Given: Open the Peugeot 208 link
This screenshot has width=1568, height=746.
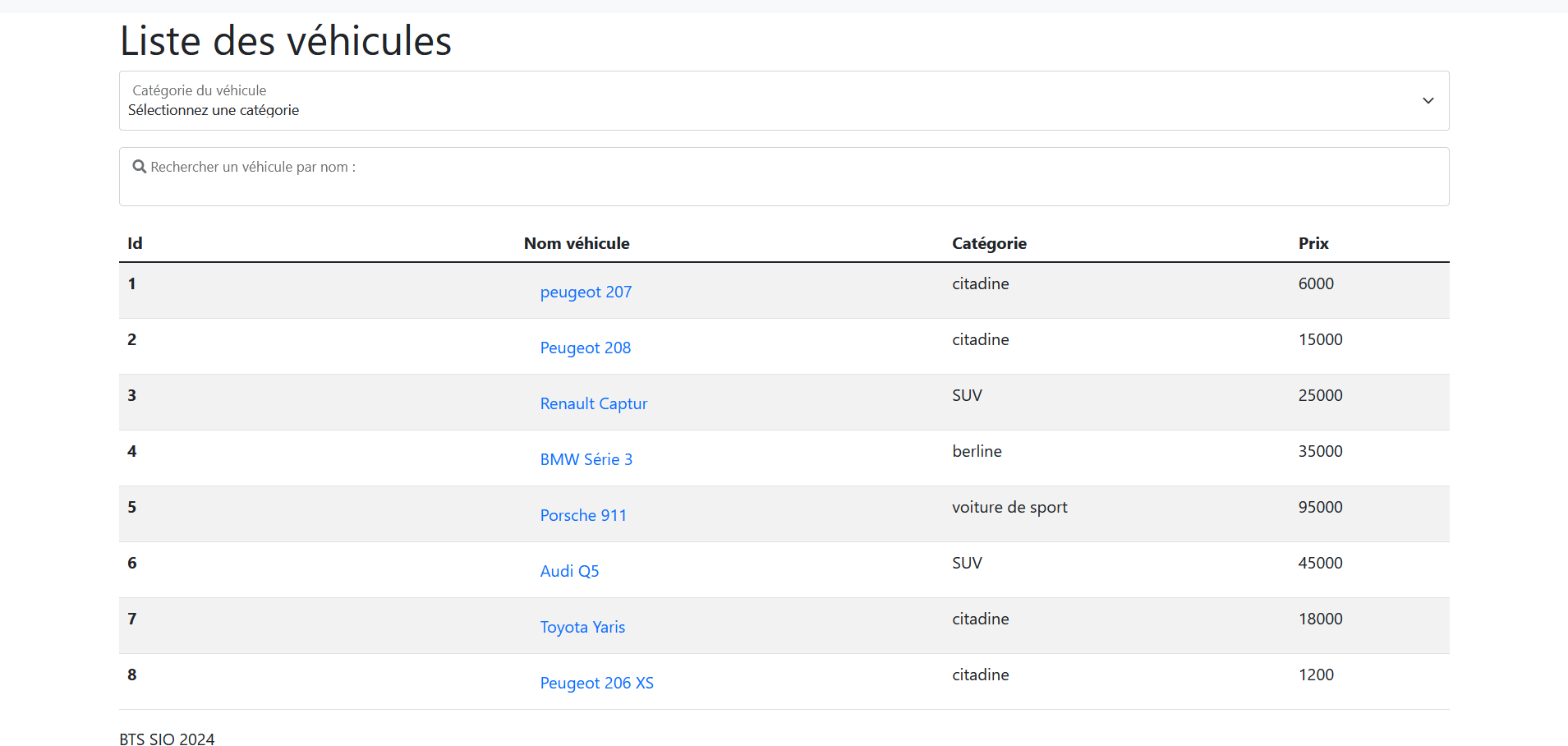Looking at the screenshot, I should 586,348.
